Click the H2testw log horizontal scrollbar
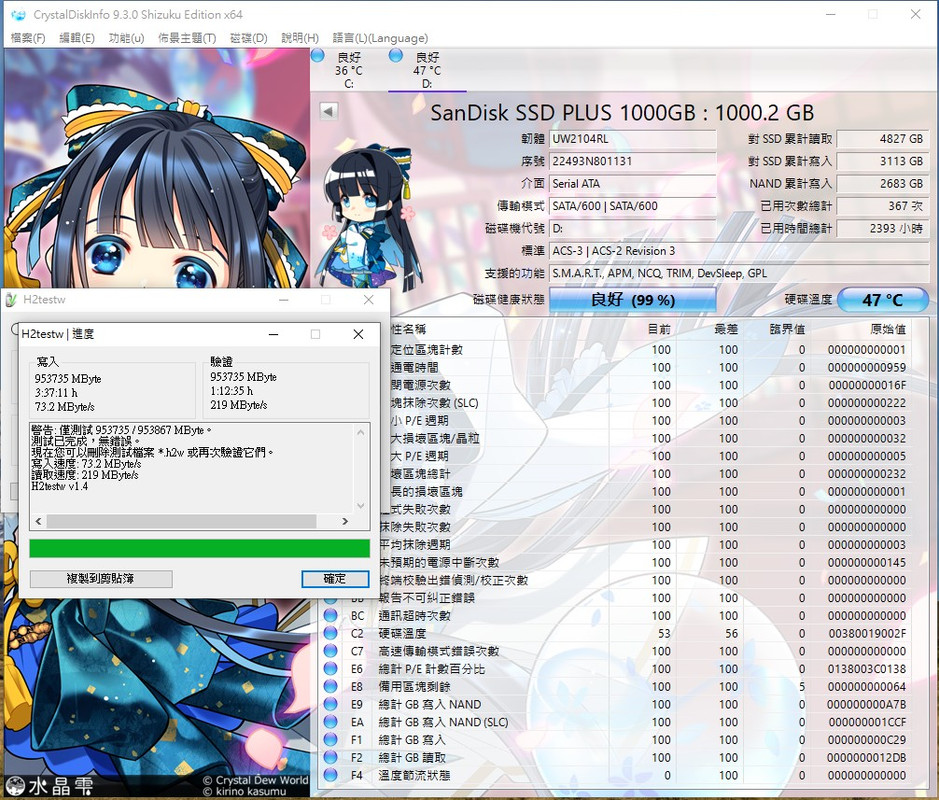Viewport: 939px width, 800px height. [x=181, y=522]
